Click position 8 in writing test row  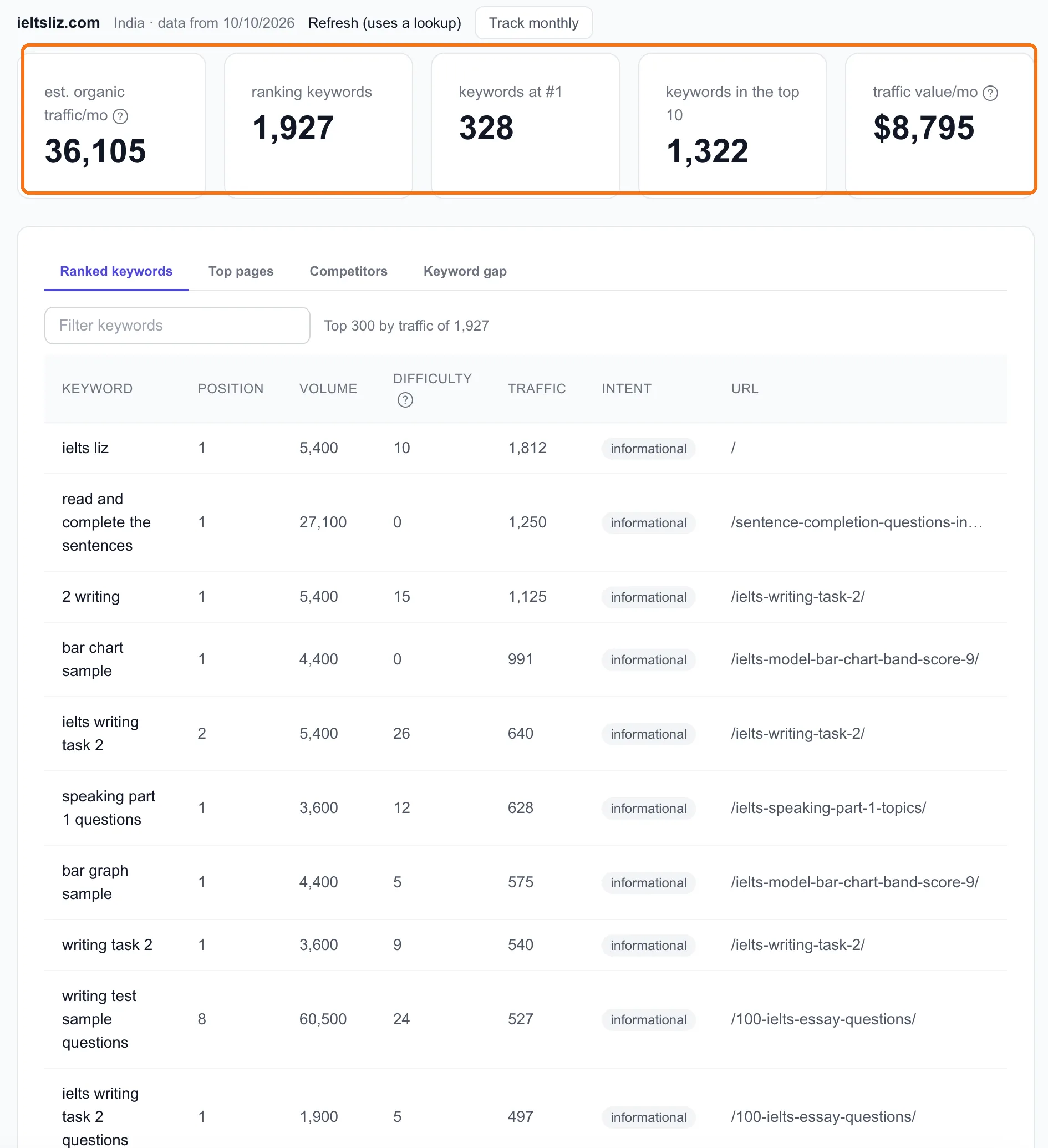pos(201,1019)
